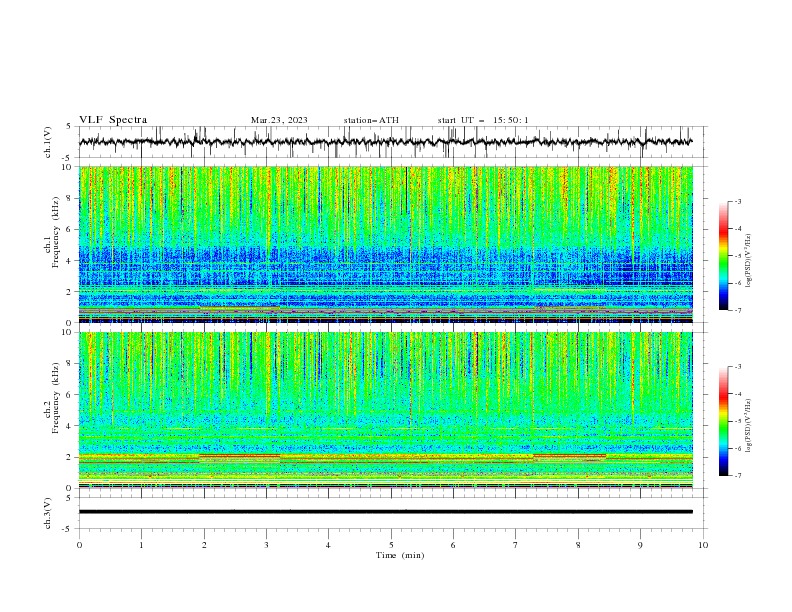Viewport: 792px width, 612px height.
Task: Select the "start UT = 15:50:1" text
Action: click(483, 120)
